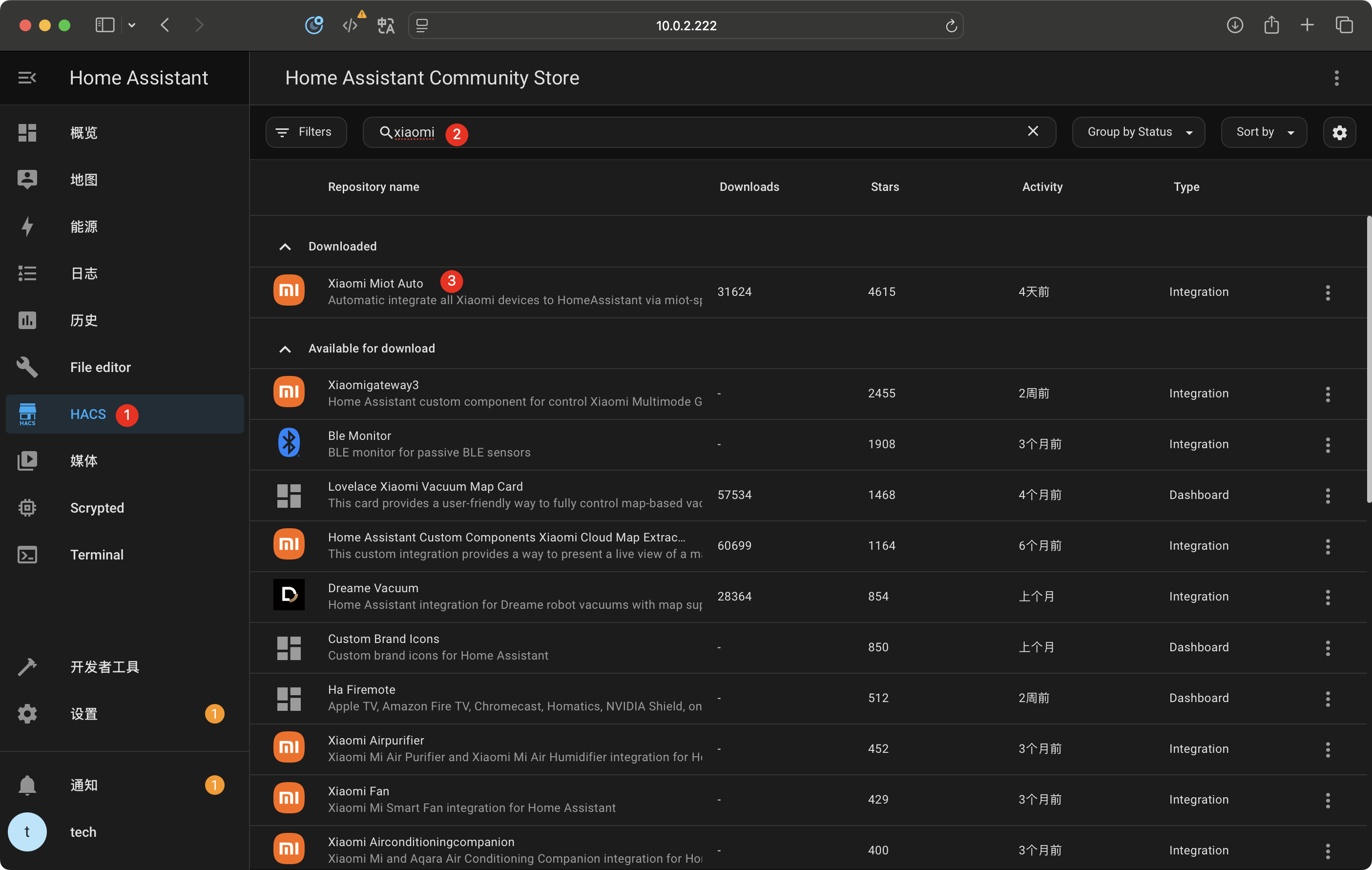
Task: Open Custom Brand Icons row options menu
Action: tap(1328, 648)
